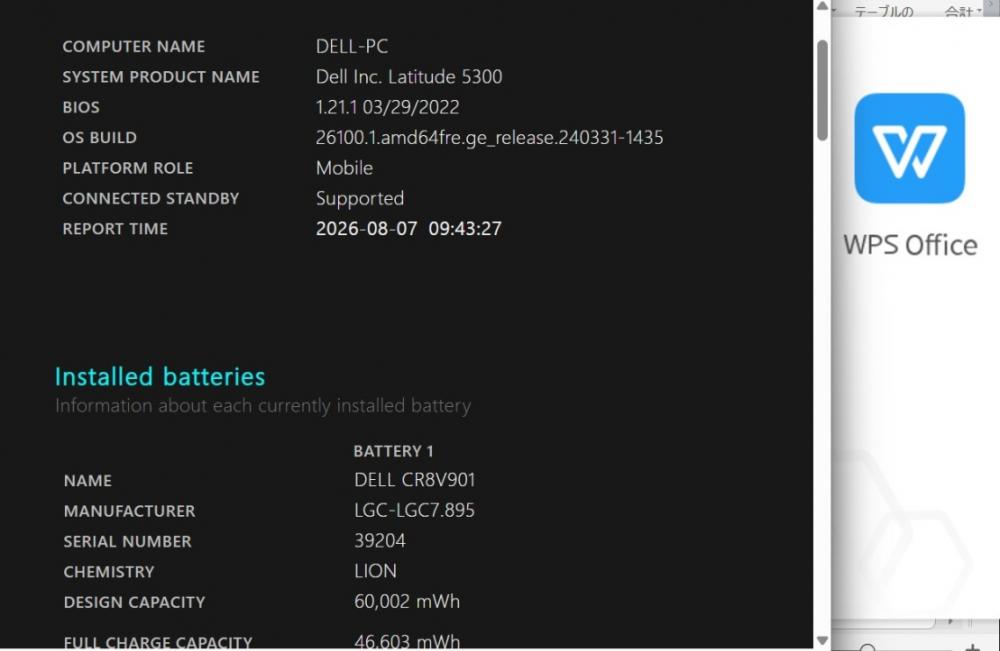
Task: Click the zoom-in plus icon in WPS window
Action: [x=973, y=648]
